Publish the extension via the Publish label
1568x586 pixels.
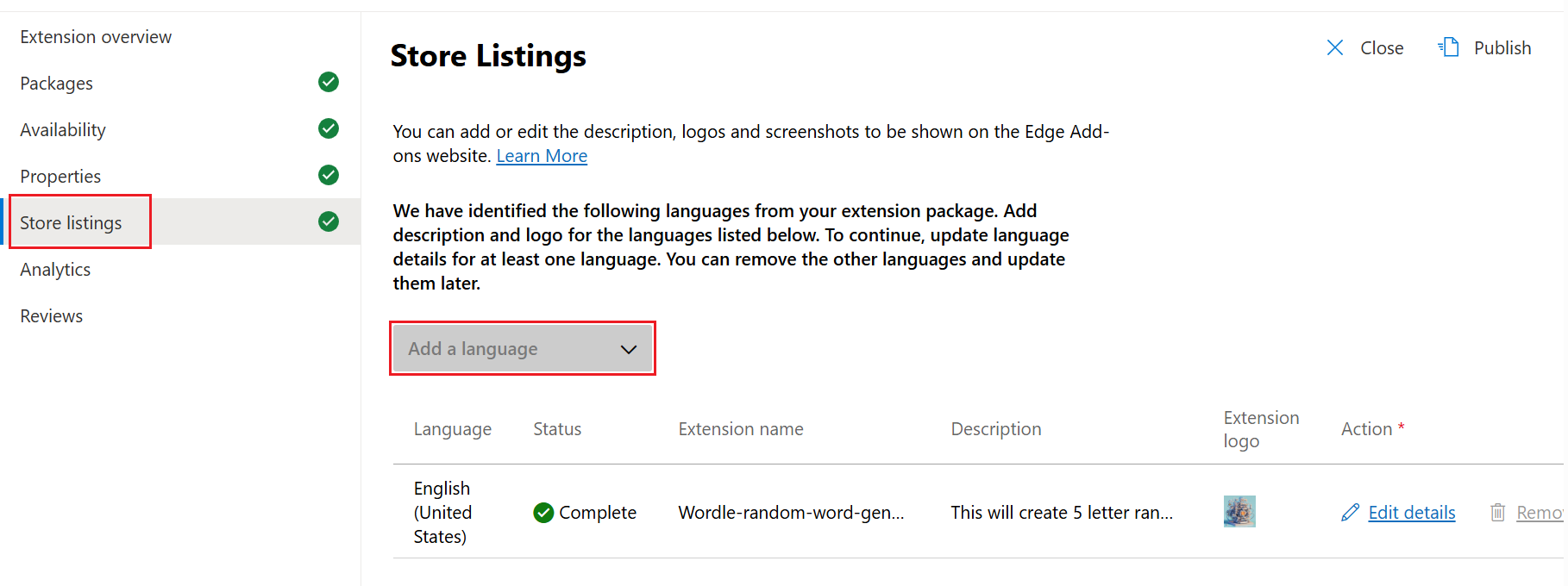tap(1502, 48)
